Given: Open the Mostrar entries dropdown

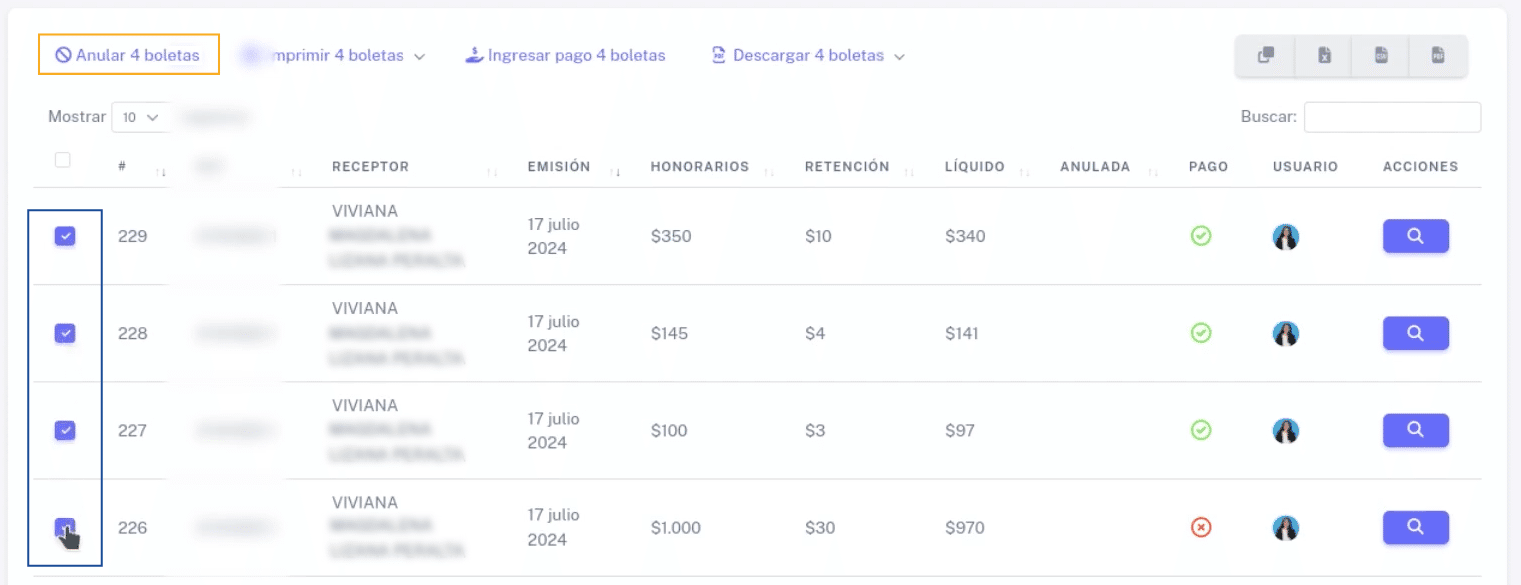Looking at the screenshot, I should pyautogui.click(x=140, y=117).
